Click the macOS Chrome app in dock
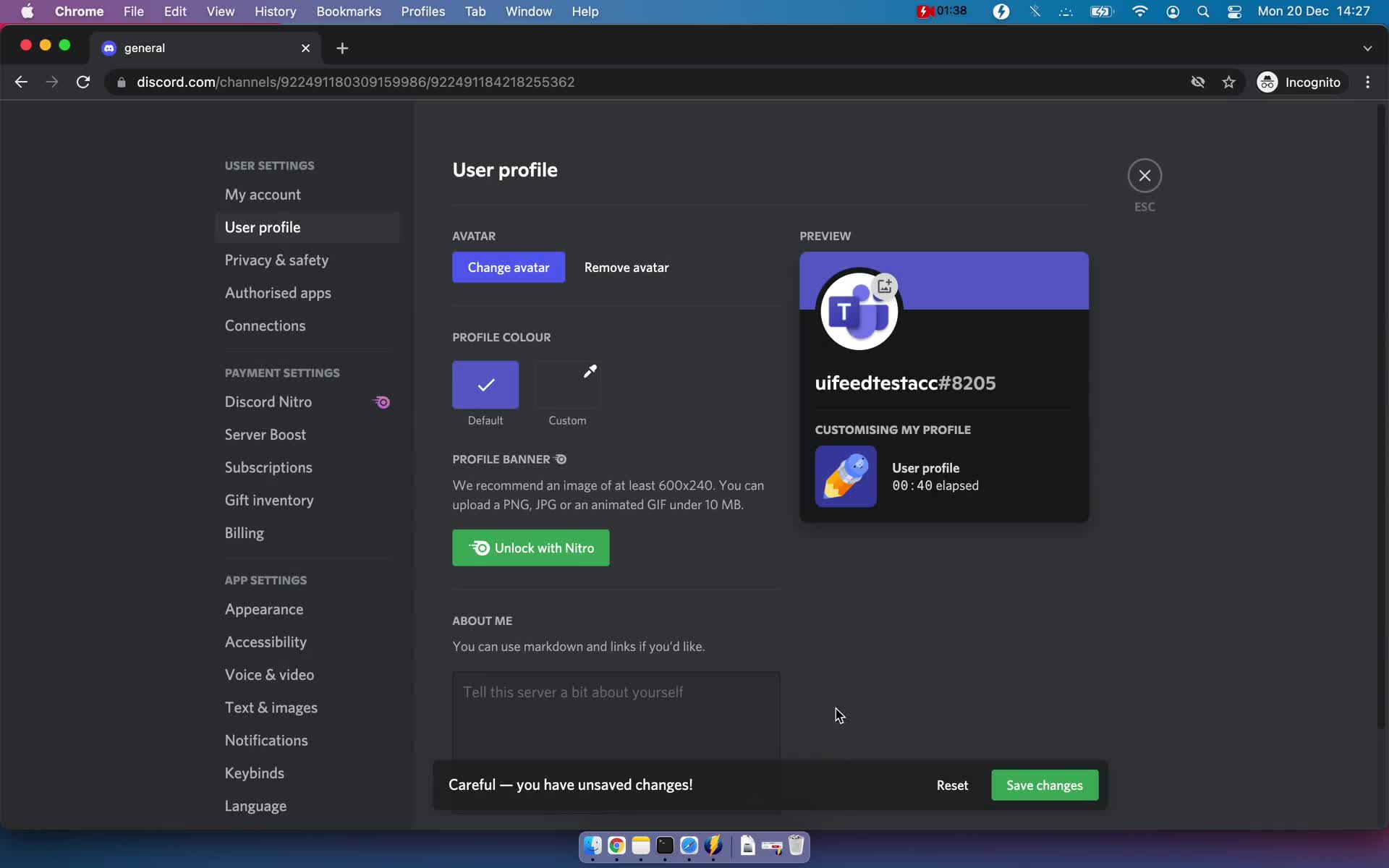Viewport: 1389px width, 868px height. pyautogui.click(x=616, y=846)
